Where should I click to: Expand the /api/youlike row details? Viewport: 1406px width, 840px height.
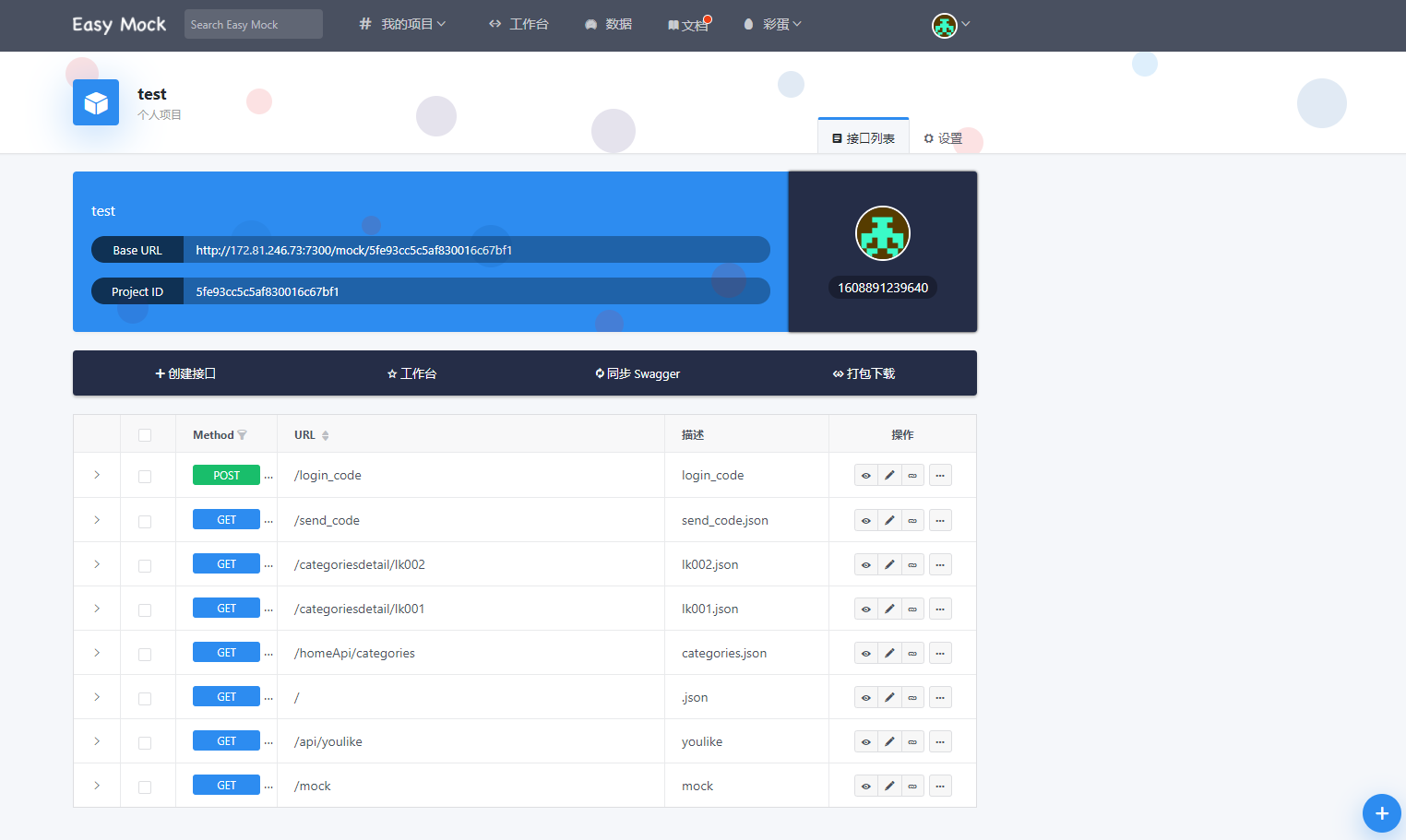(x=97, y=741)
